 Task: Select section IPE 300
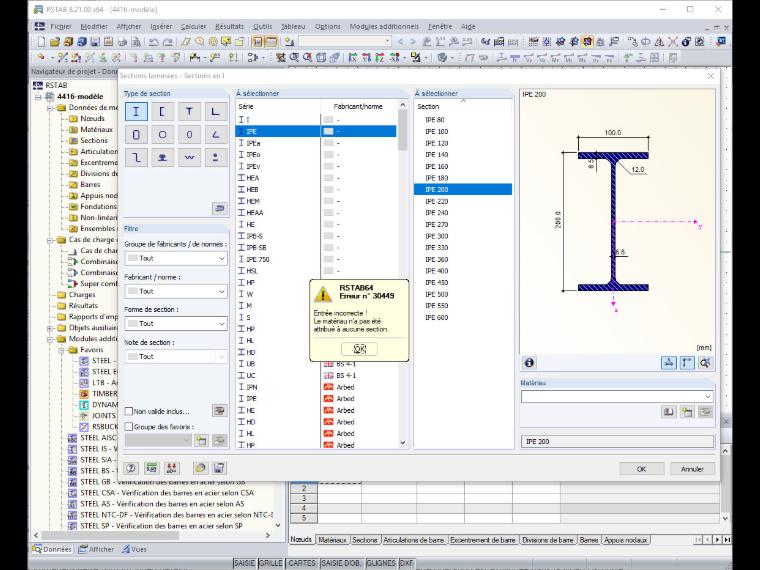[463, 236]
